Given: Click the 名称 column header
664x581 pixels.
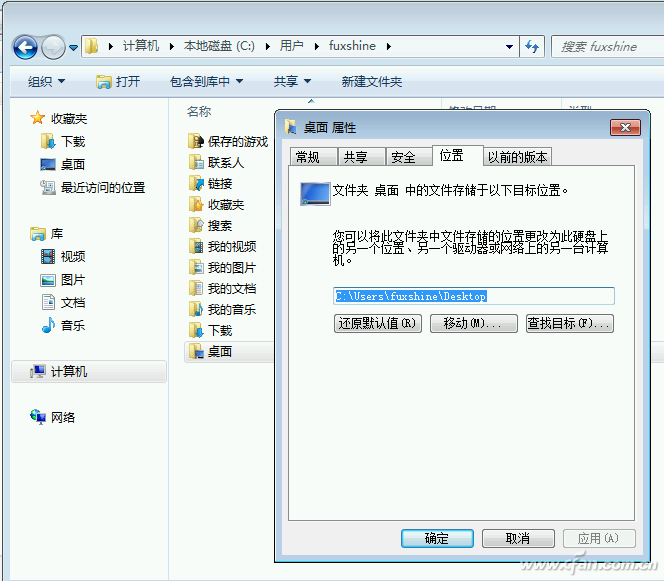Looking at the screenshot, I should (x=199, y=111).
